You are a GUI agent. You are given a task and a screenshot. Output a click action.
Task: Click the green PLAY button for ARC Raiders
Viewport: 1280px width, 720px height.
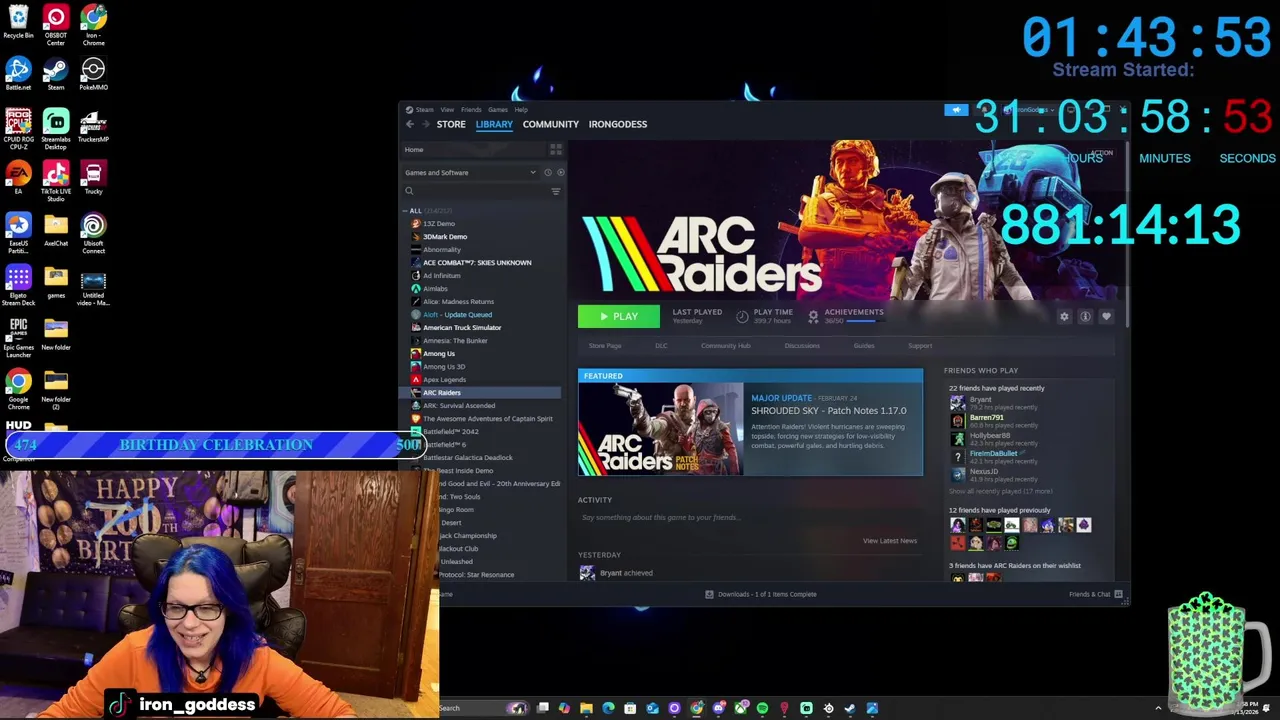[x=618, y=316]
